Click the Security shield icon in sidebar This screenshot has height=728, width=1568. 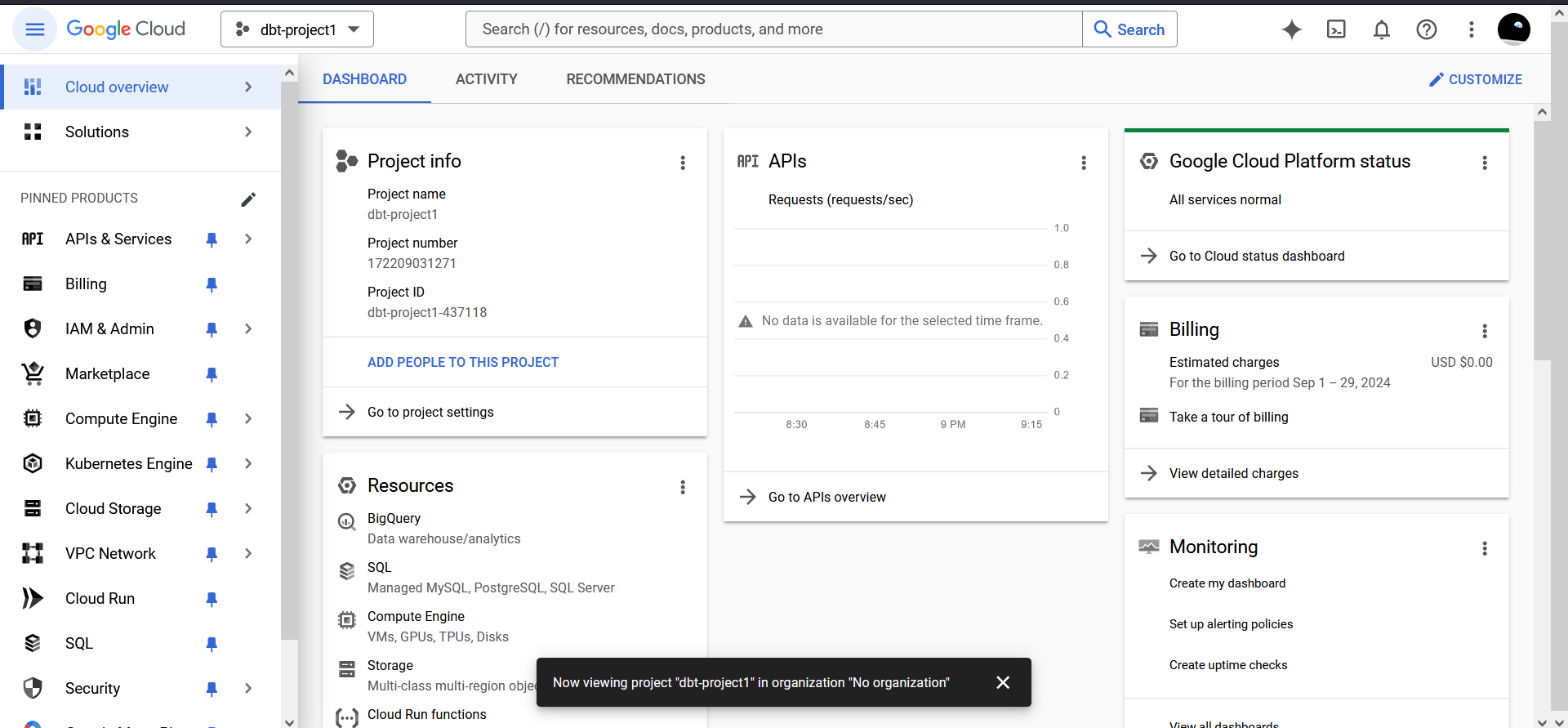click(33, 688)
